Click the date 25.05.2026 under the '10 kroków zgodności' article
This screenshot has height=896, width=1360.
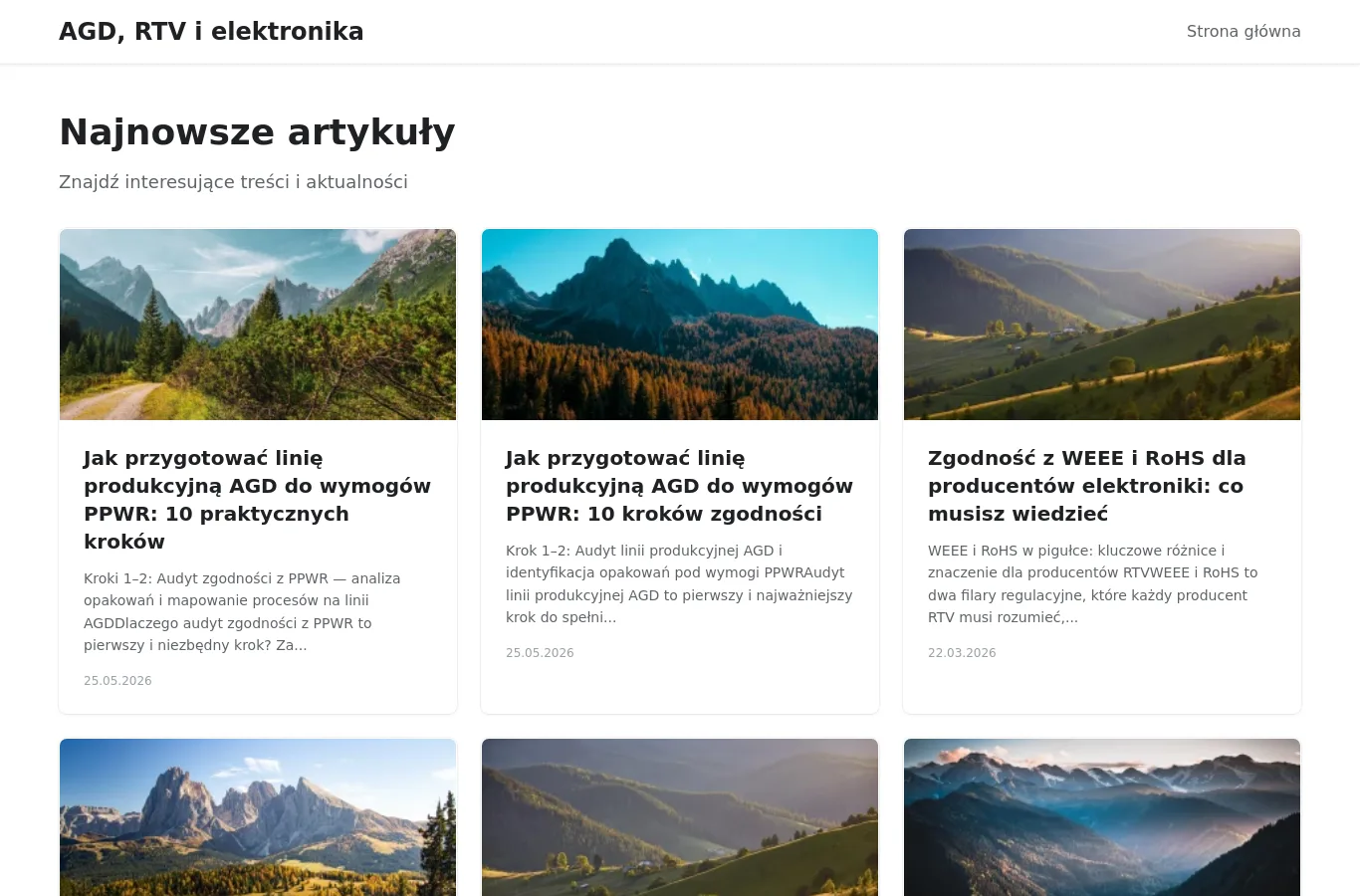(x=540, y=653)
